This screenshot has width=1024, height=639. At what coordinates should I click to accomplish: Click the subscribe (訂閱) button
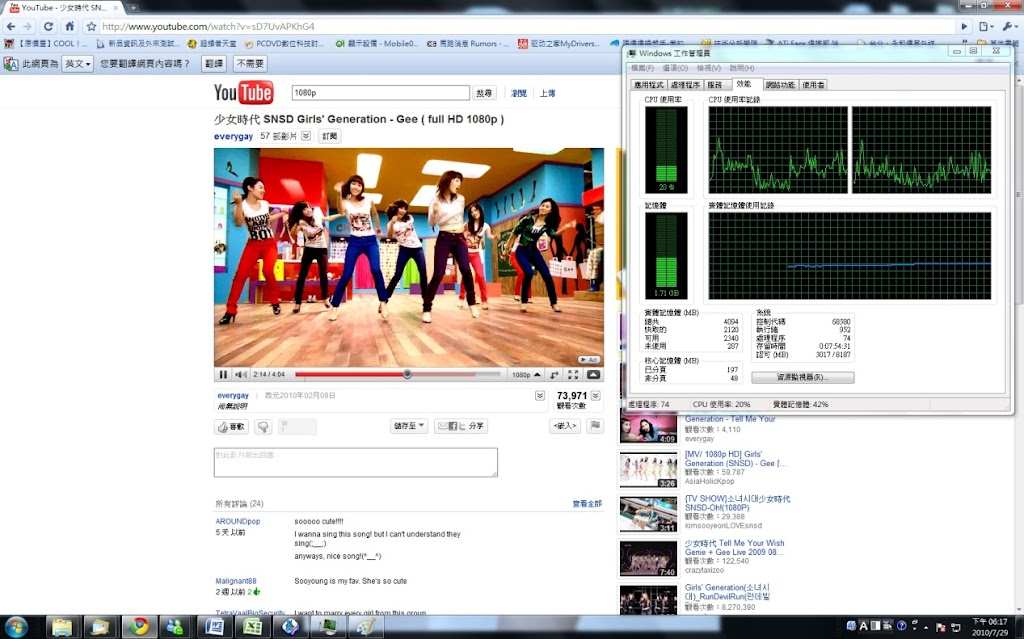[x=329, y=136]
